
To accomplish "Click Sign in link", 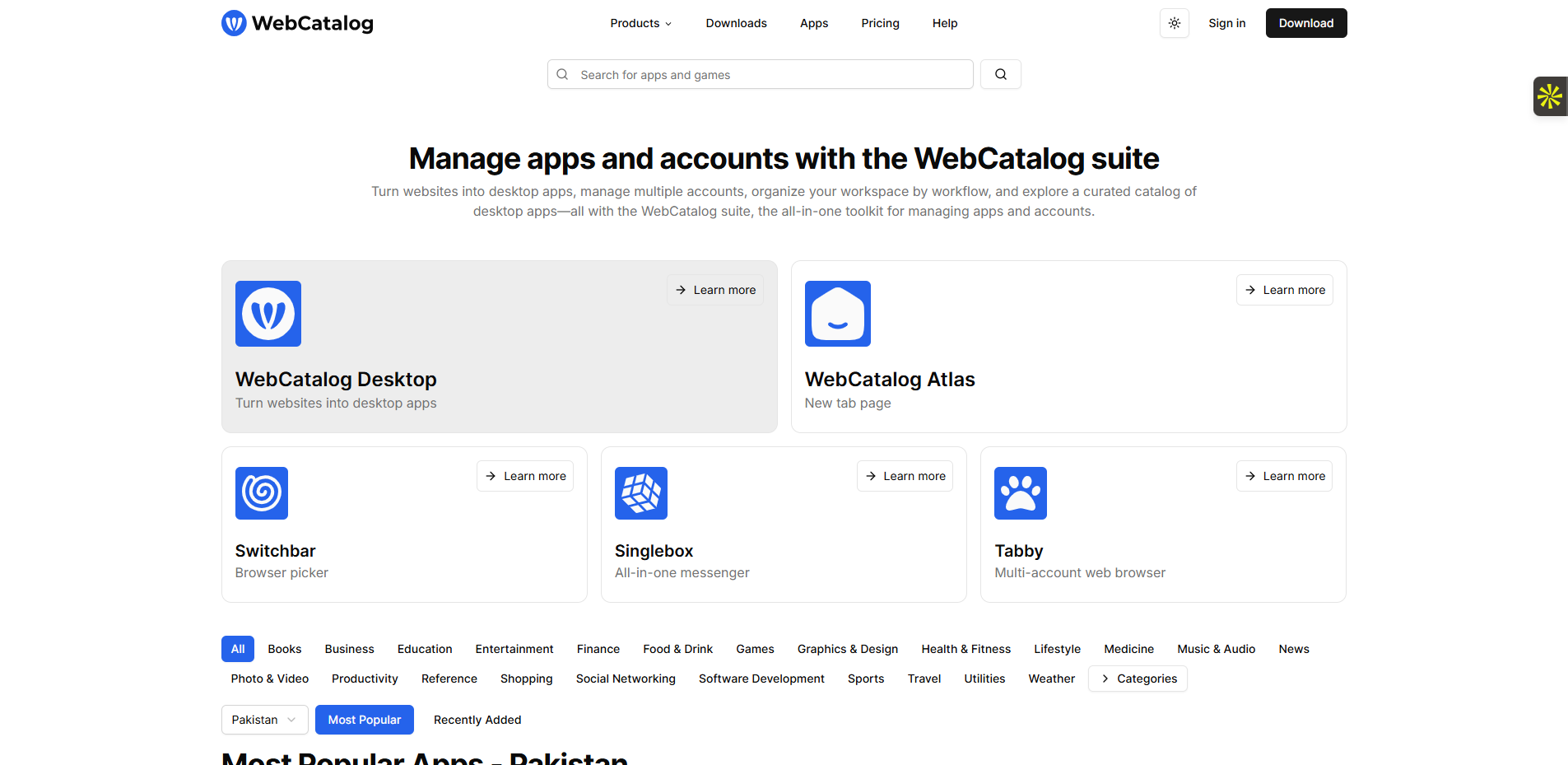I will [1226, 23].
